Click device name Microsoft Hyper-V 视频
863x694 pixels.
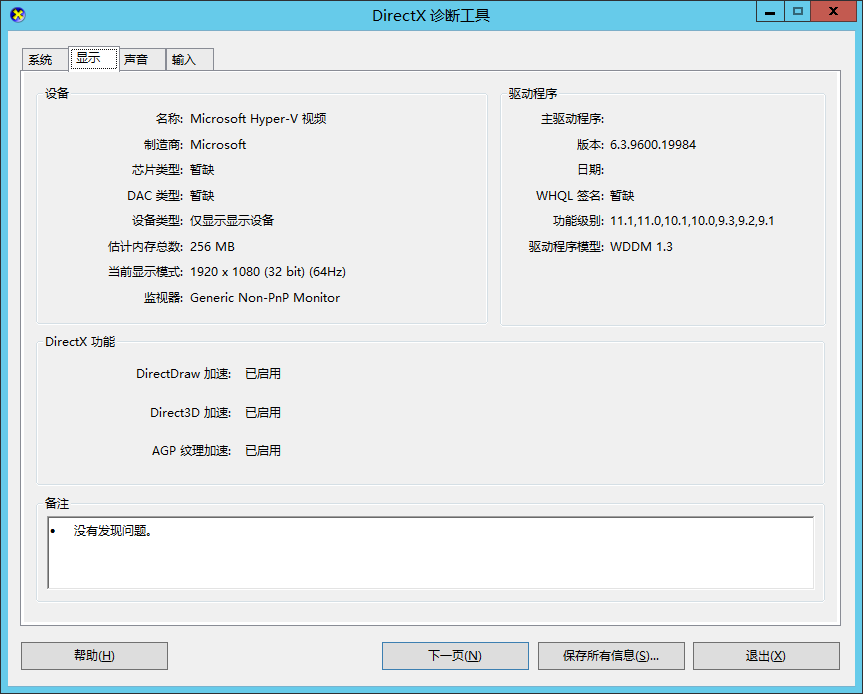[x=258, y=119]
